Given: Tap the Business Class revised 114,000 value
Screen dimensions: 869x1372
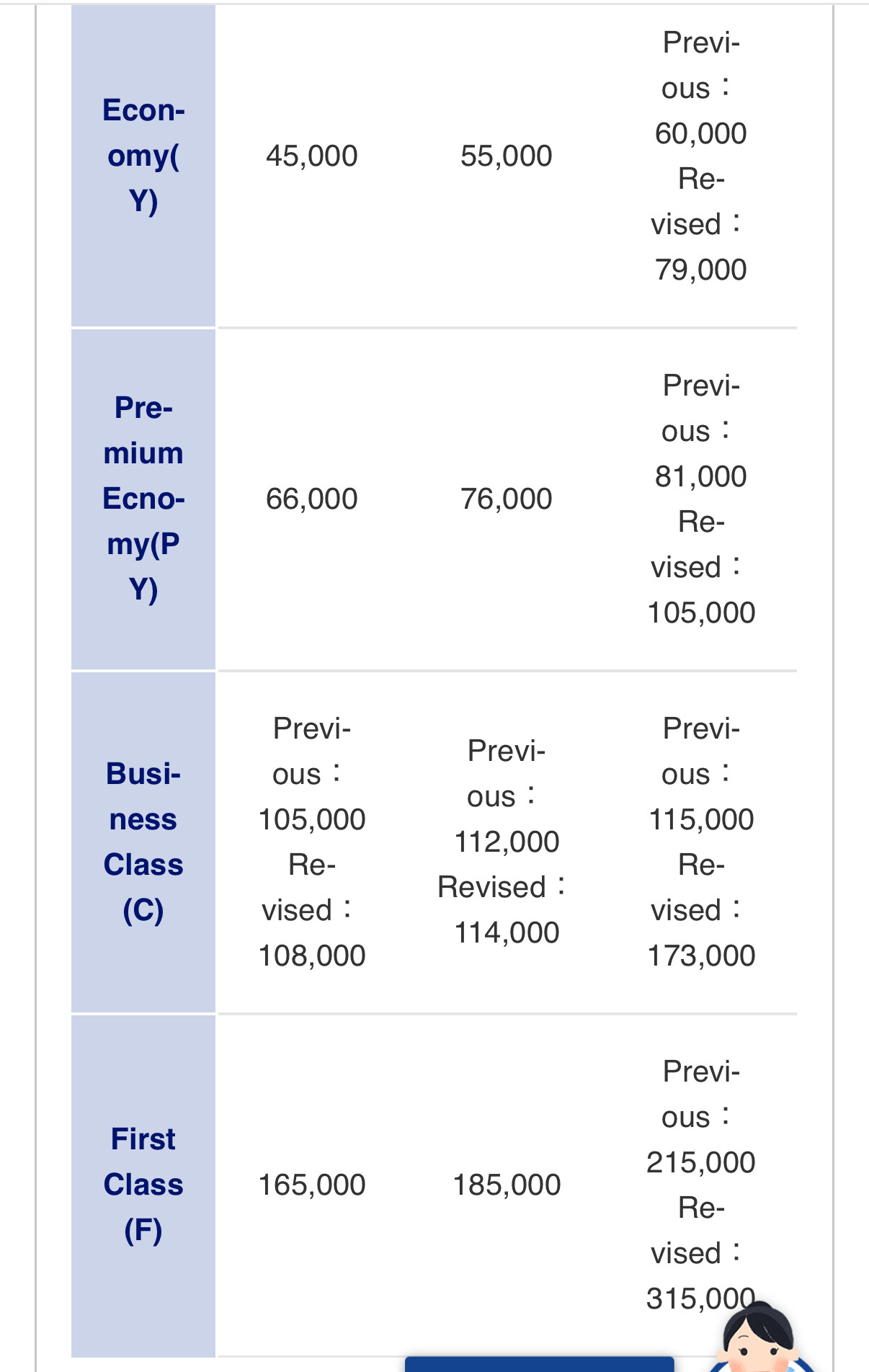Looking at the screenshot, I should pyautogui.click(x=506, y=932).
